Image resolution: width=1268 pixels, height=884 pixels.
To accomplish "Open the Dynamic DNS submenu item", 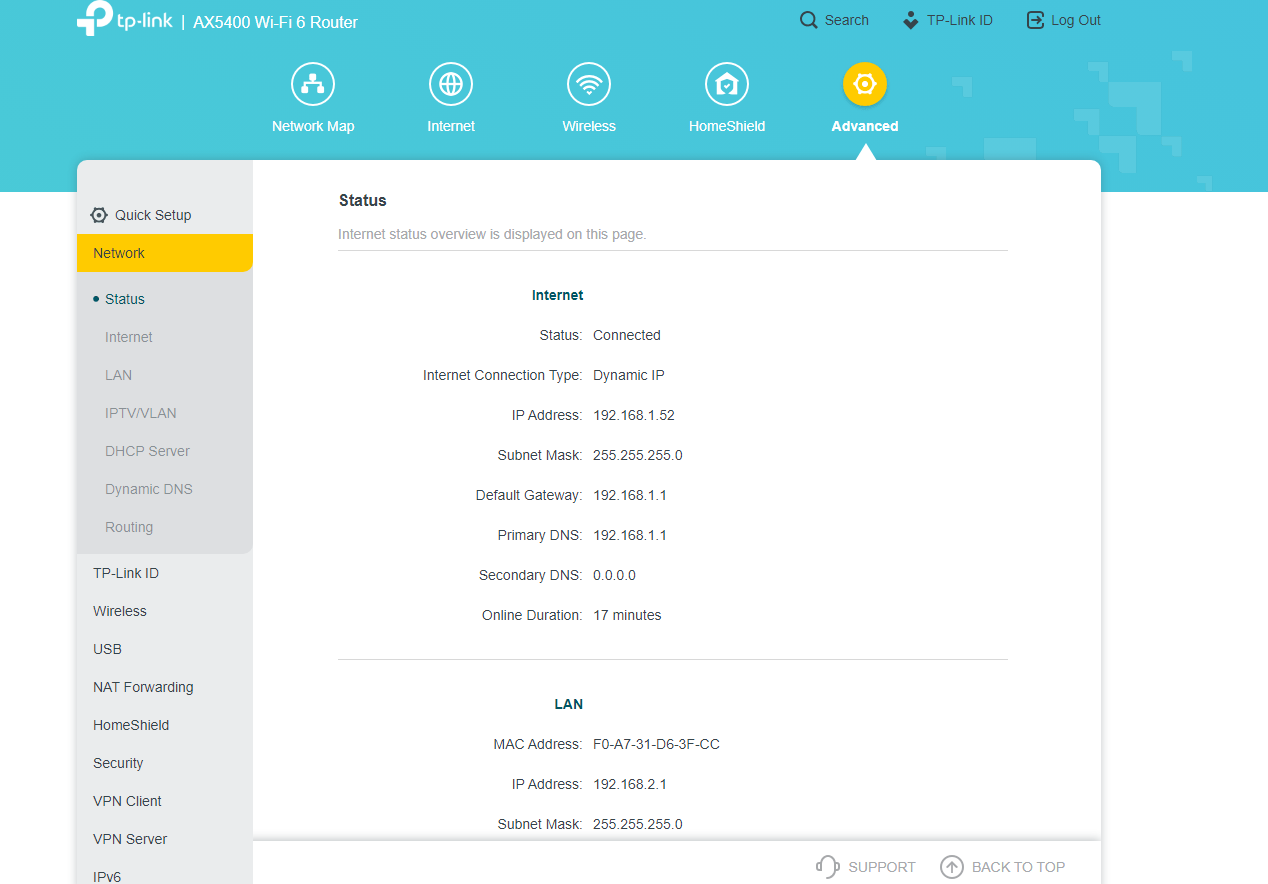I will tap(149, 489).
